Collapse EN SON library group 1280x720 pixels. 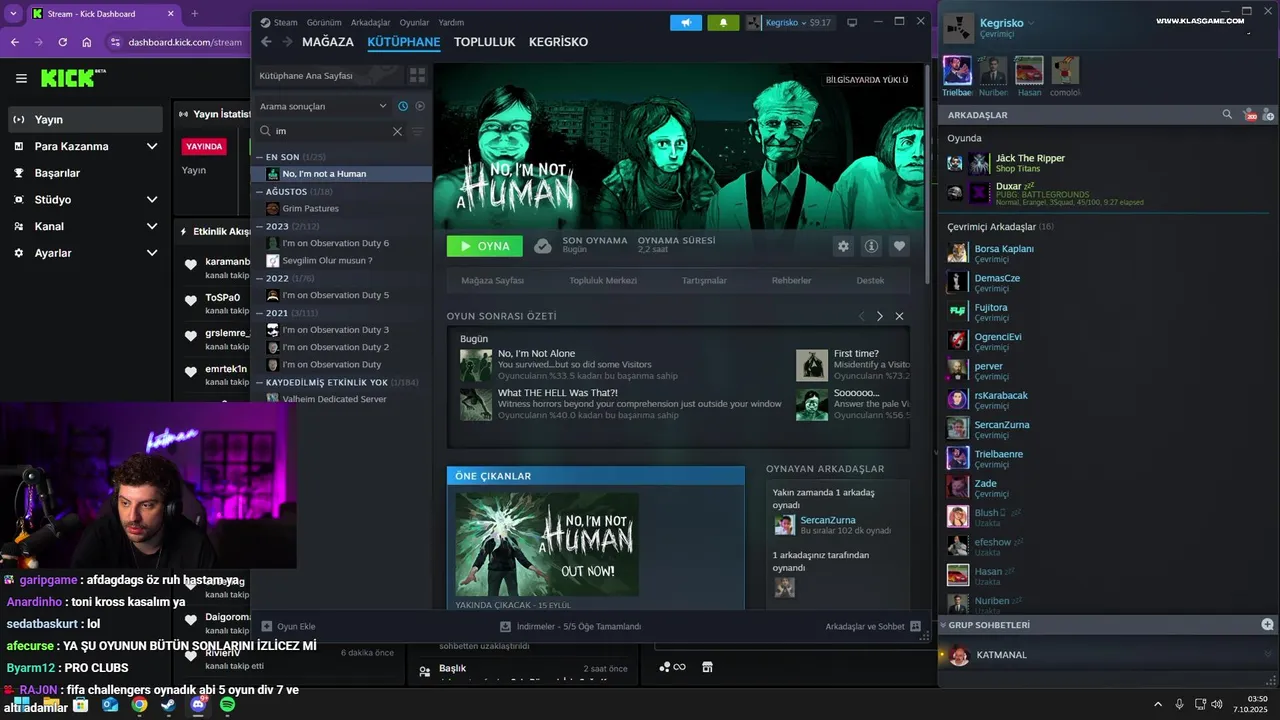tap(260, 157)
